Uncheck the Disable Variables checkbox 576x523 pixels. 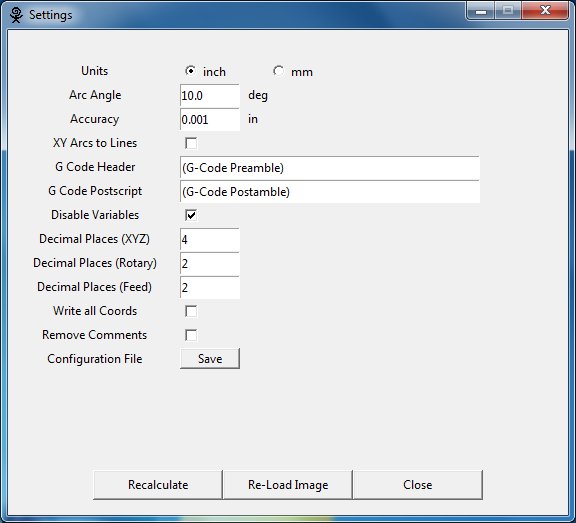pos(191,215)
